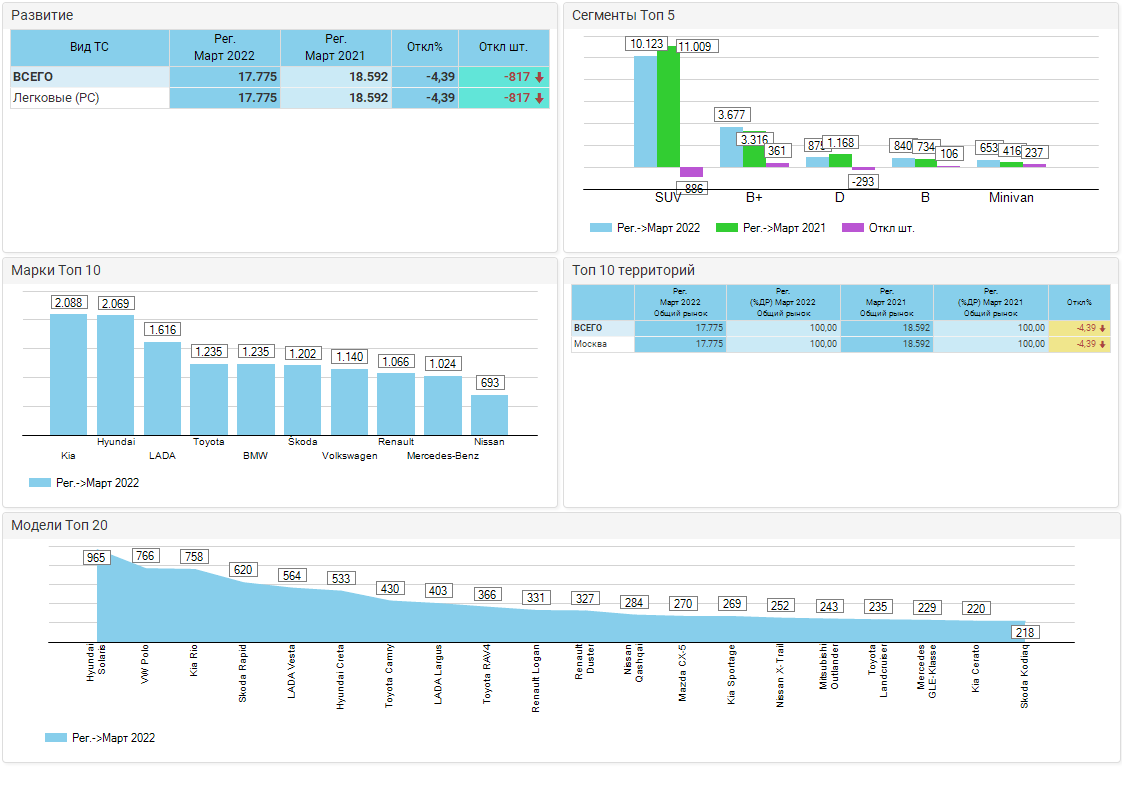Toggle the green Рег.->Март 2021 legend item

point(772,228)
